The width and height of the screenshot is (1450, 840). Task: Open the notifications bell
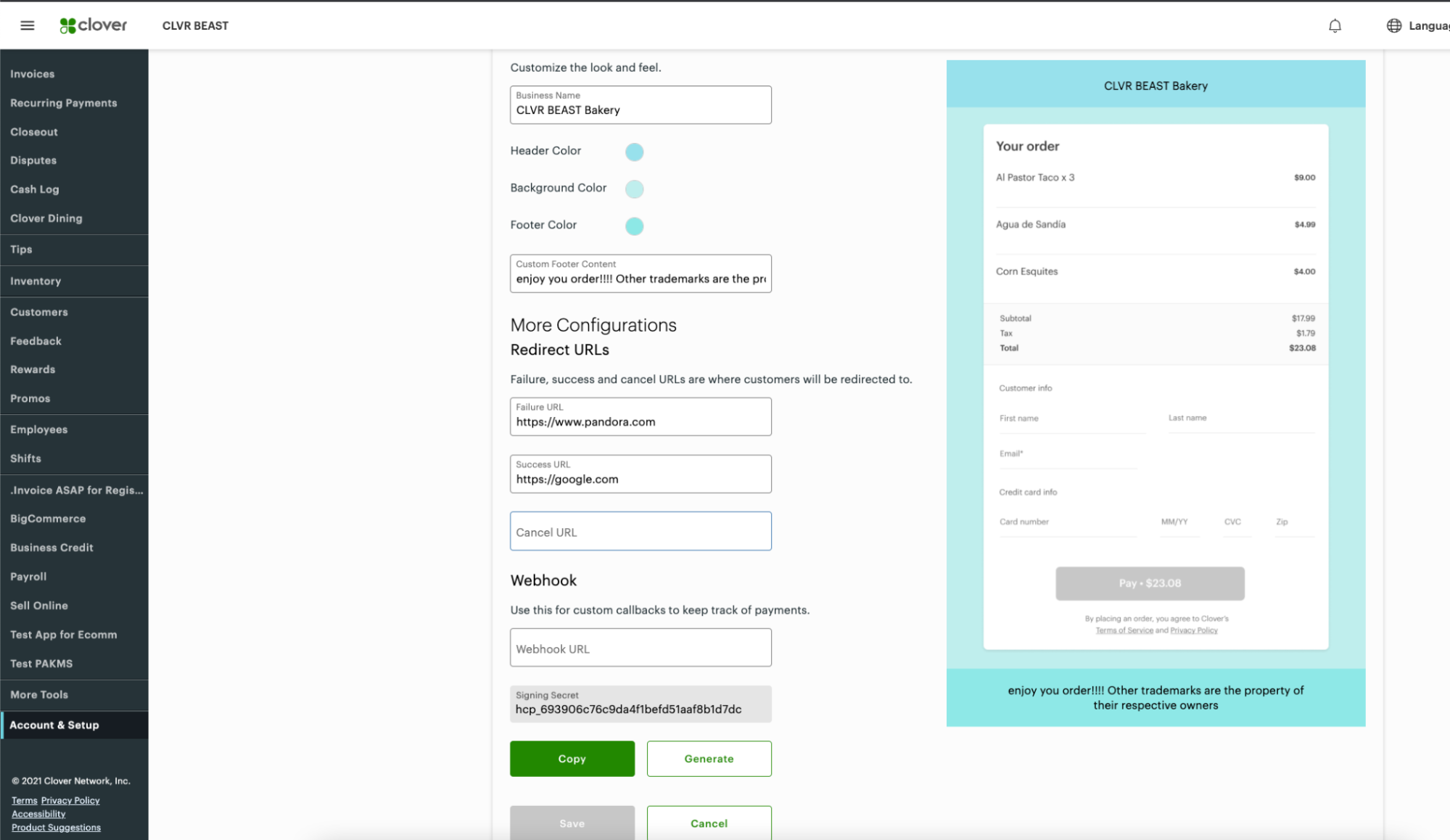pyautogui.click(x=1335, y=26)
